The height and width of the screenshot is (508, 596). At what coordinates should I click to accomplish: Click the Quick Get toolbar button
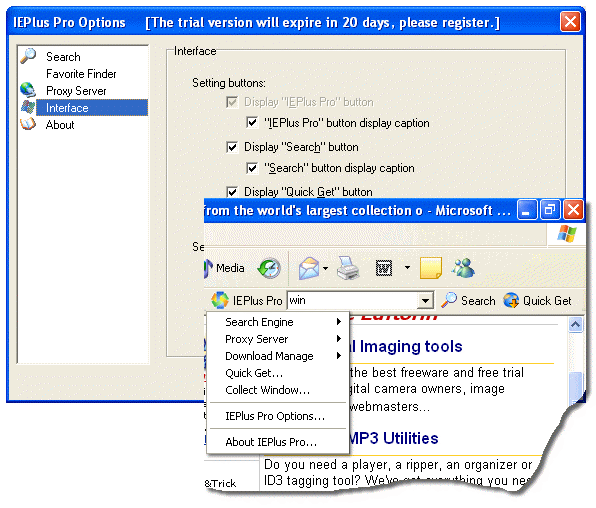point(537,301)
